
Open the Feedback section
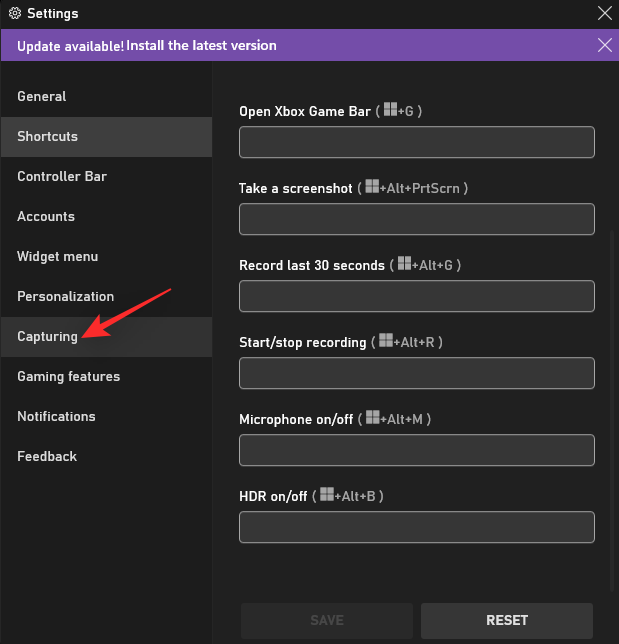47,457
